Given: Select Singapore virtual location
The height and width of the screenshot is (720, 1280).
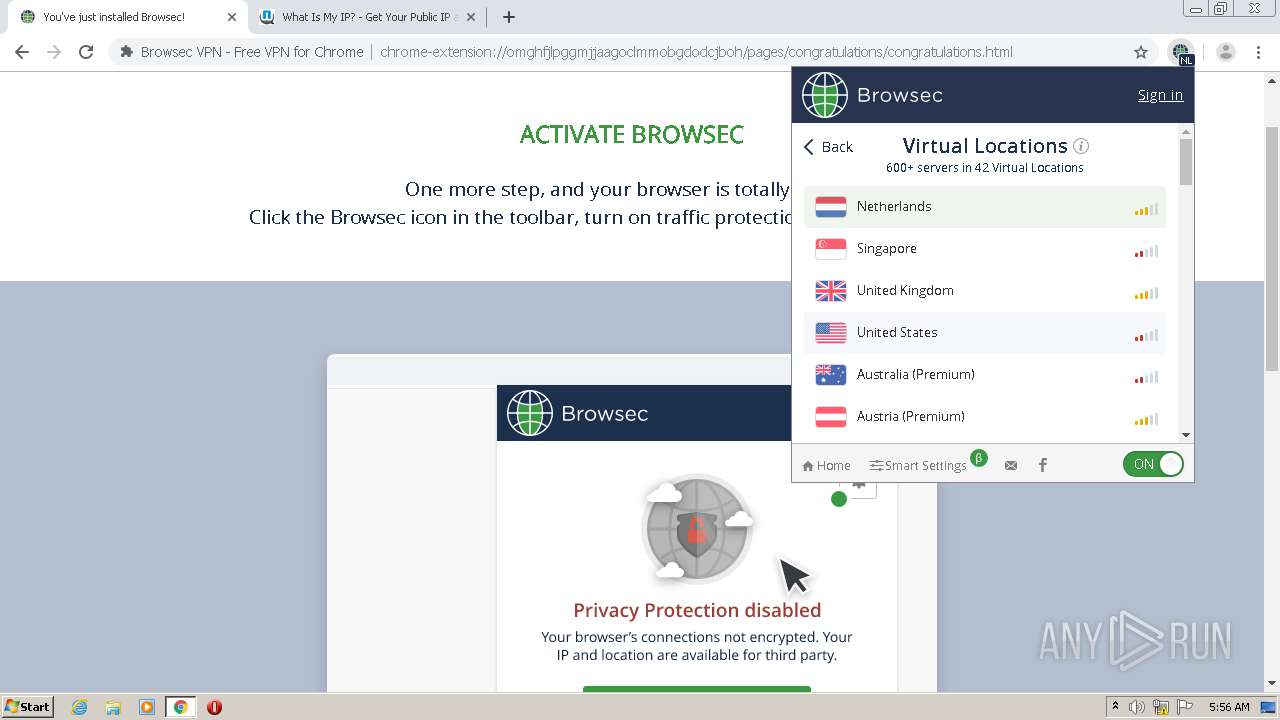Looking at the screenshot, I should point(985,249).
